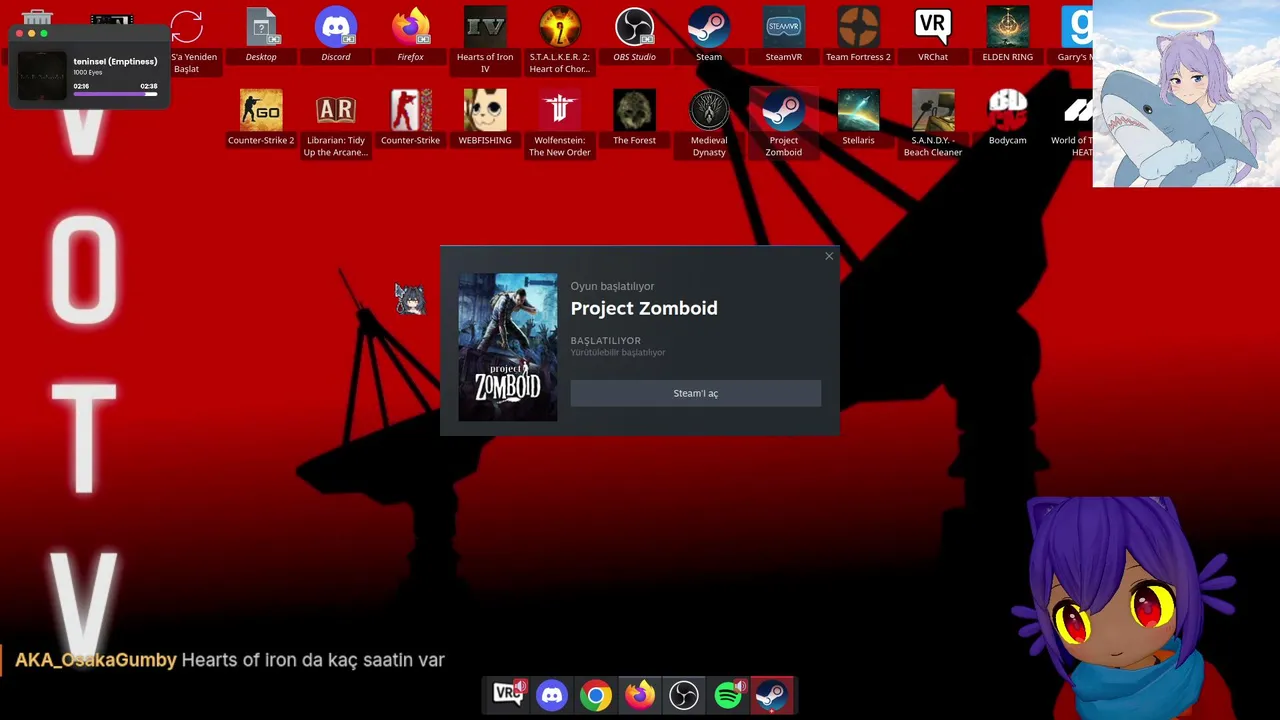
Task: Switch to Steam in the dock
Action: tap(772, 695)
